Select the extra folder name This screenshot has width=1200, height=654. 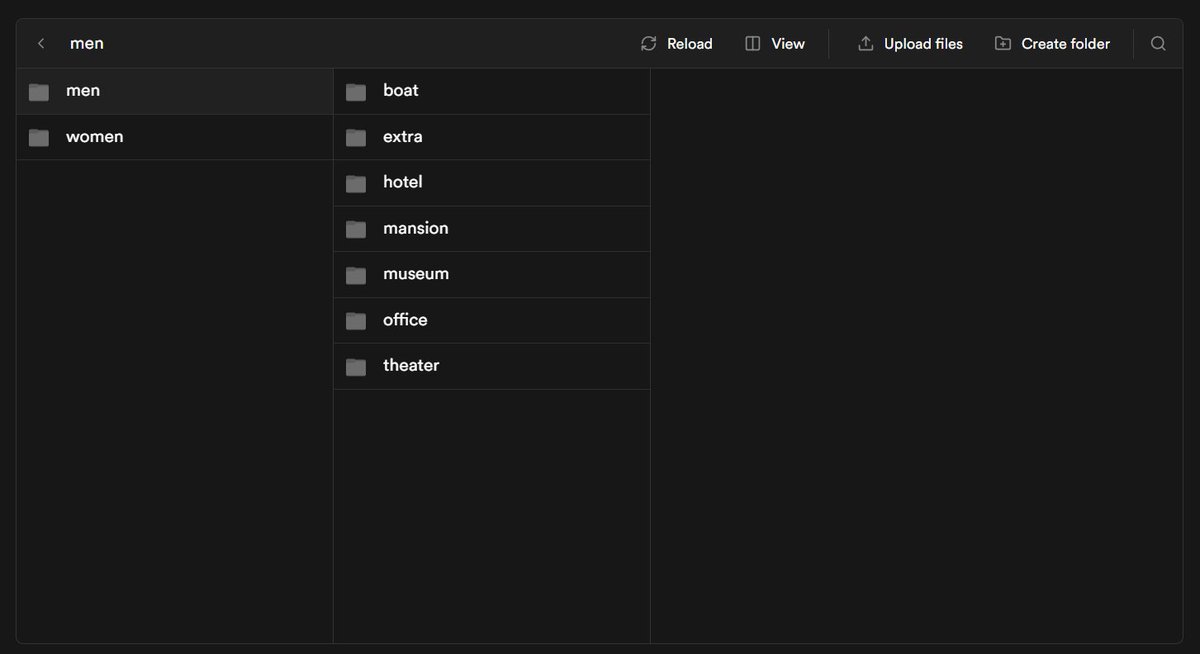tap(403, 136)
